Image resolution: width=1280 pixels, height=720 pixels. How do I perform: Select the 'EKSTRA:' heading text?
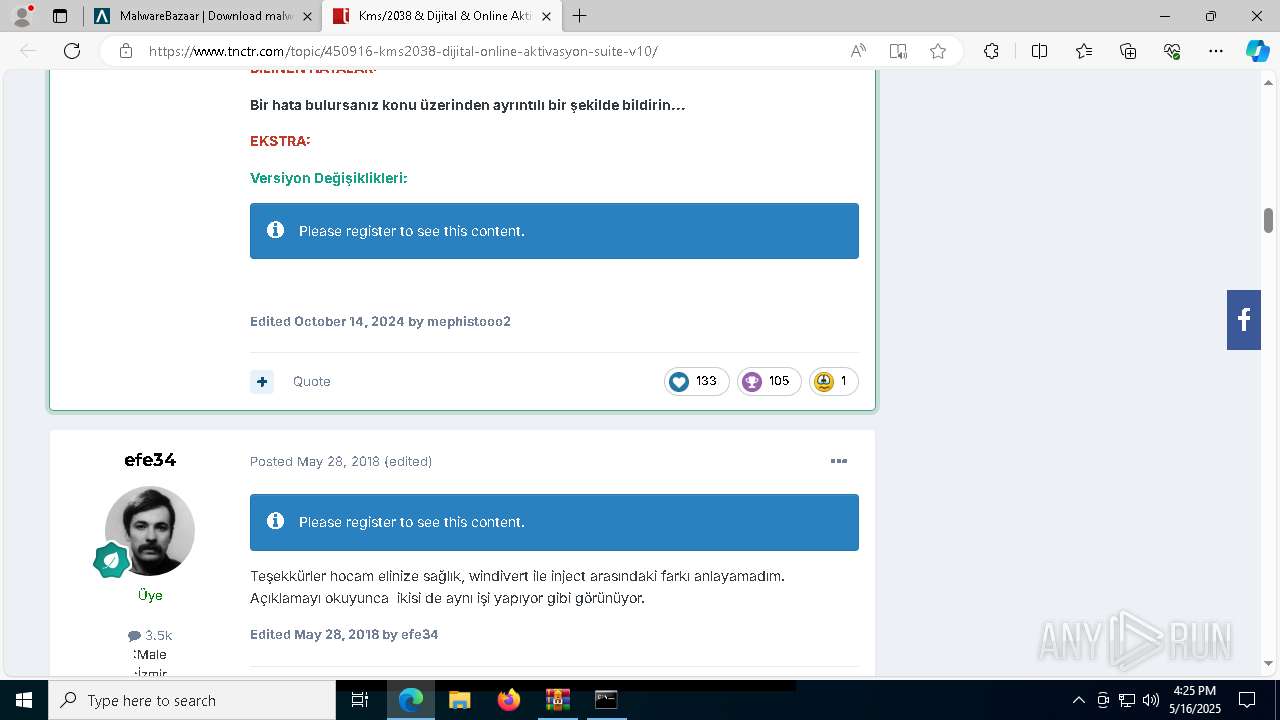pyautogui.click(x=280, y=141)
